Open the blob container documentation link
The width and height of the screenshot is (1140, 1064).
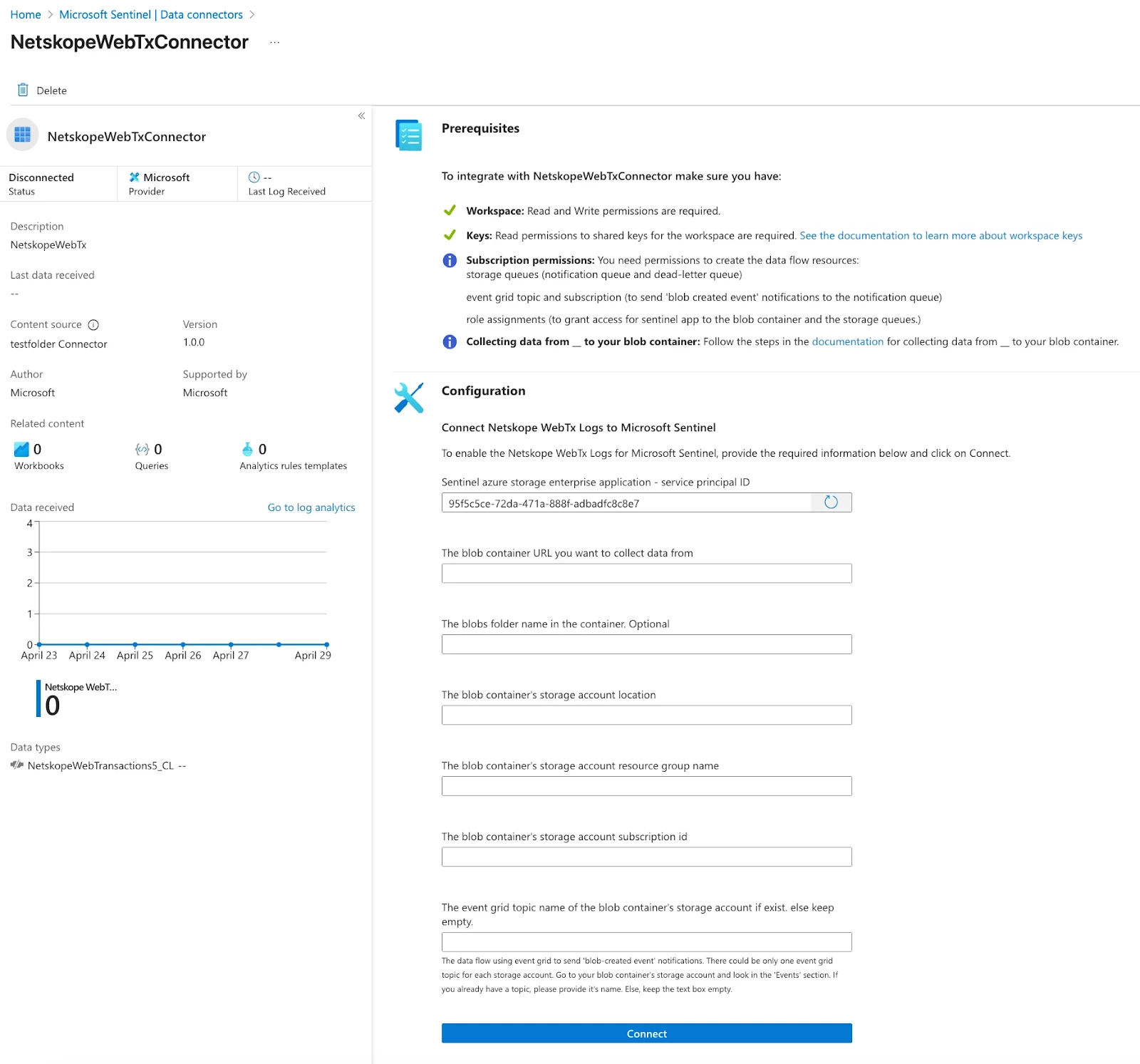[x=847, y=341]
